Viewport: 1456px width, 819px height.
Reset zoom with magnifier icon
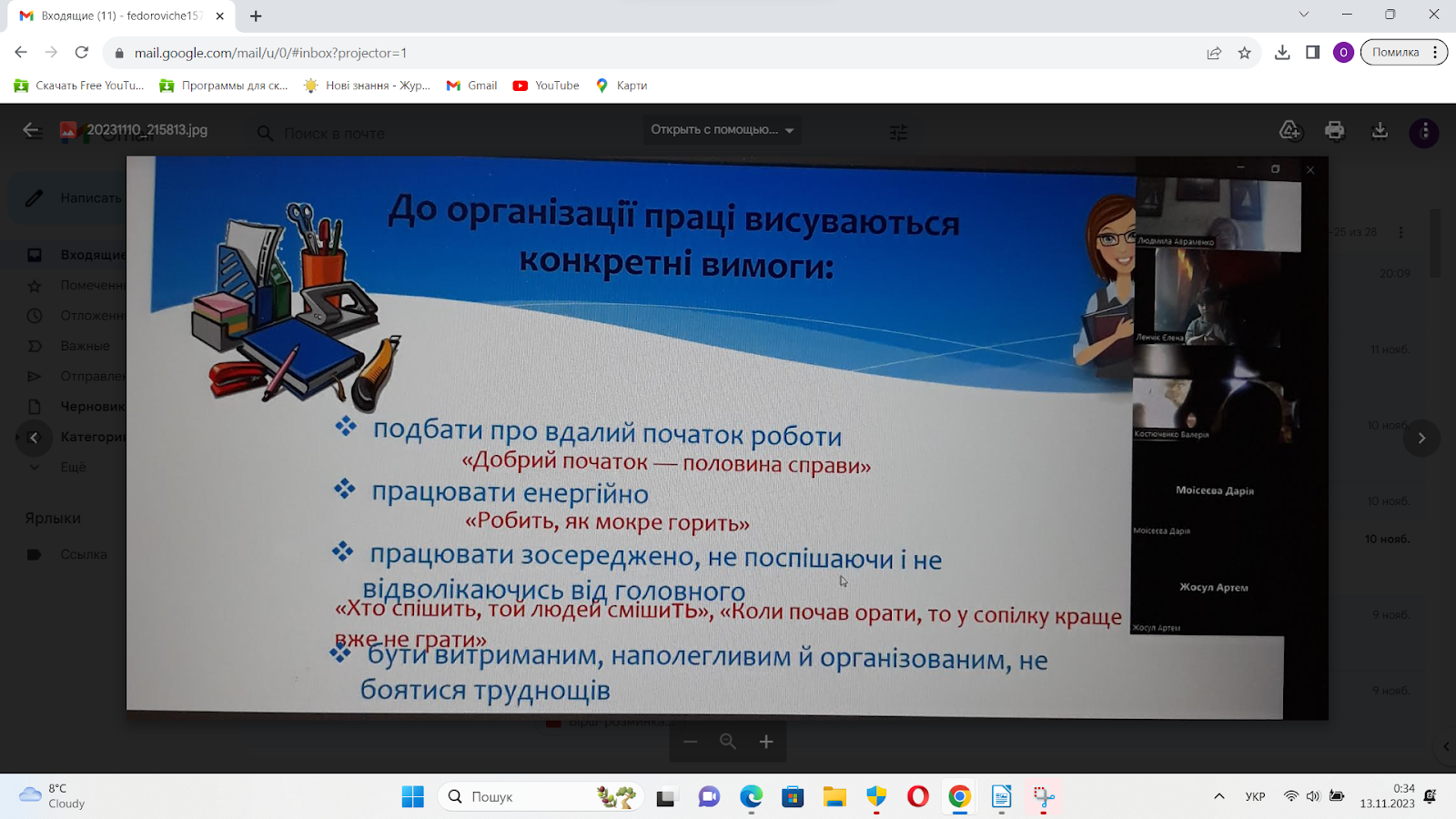728,742
